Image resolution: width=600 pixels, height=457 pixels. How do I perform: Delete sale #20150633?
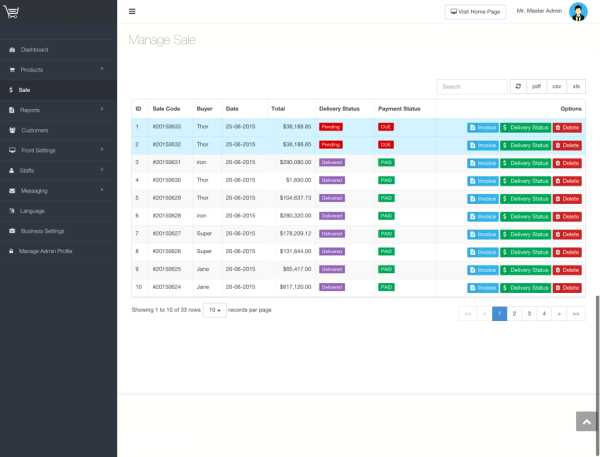(567, 128)
